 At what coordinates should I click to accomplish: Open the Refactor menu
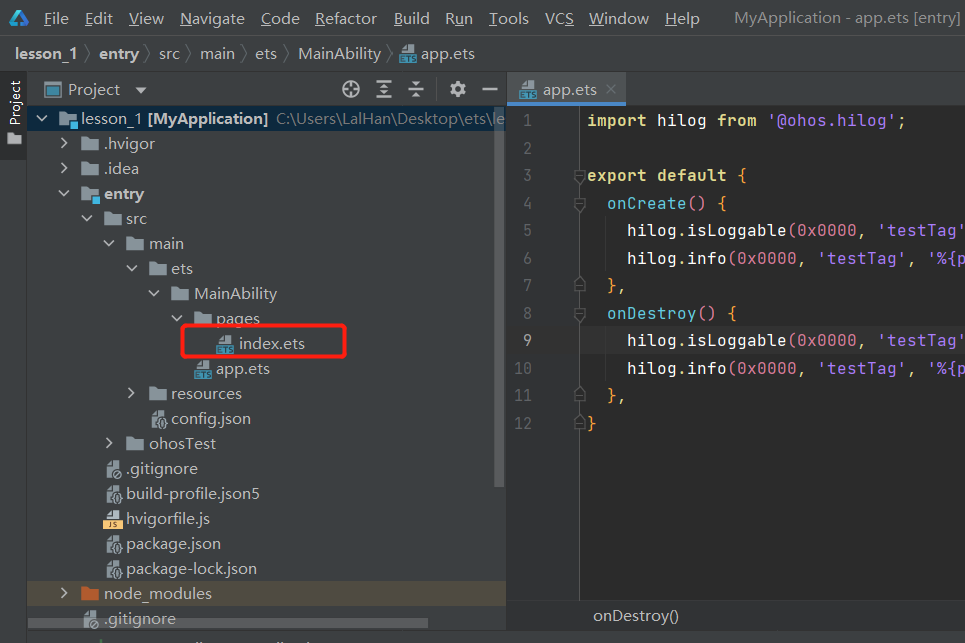click(x=346, y=19)
